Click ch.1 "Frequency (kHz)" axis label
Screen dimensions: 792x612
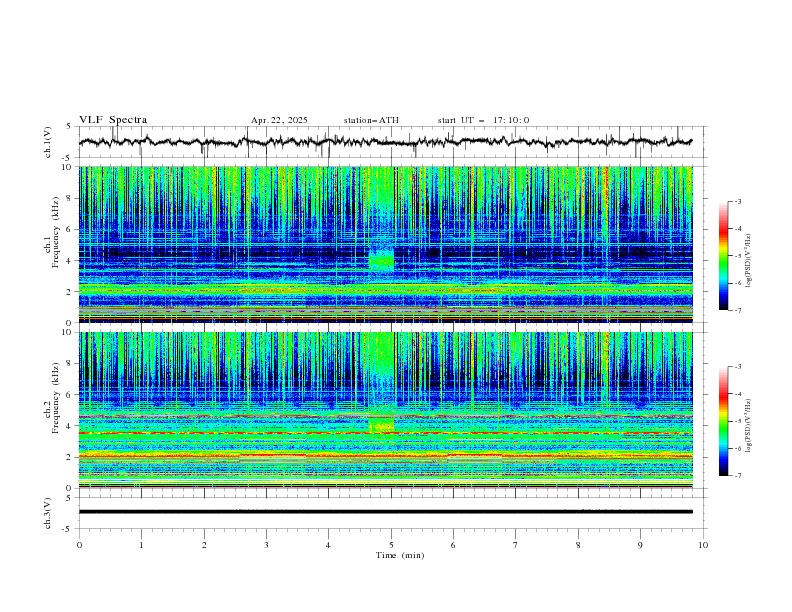[x=56, y=233]
